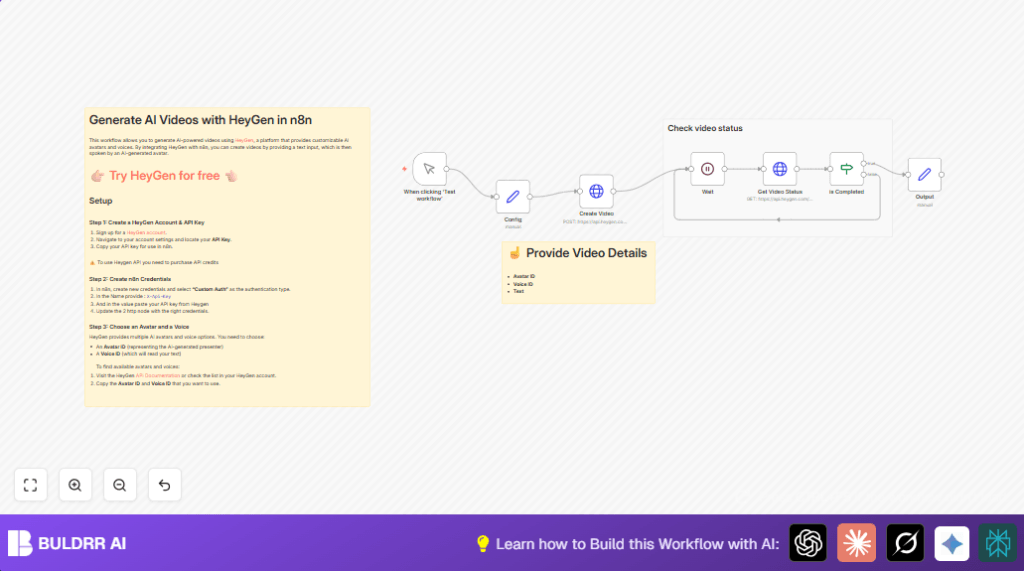Click Step 3 Choose an Avatar heading

139,327
